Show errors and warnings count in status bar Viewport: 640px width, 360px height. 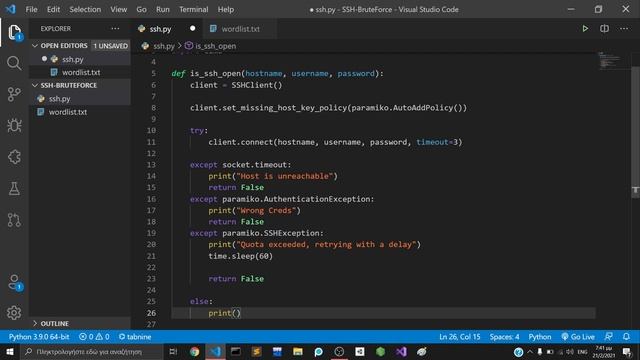(x=94, y=337)
